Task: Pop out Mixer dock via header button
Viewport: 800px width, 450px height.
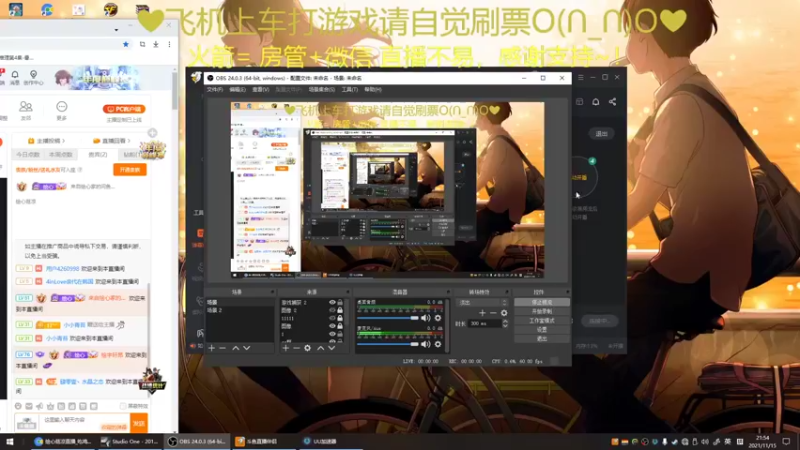Action: (447, 292)
